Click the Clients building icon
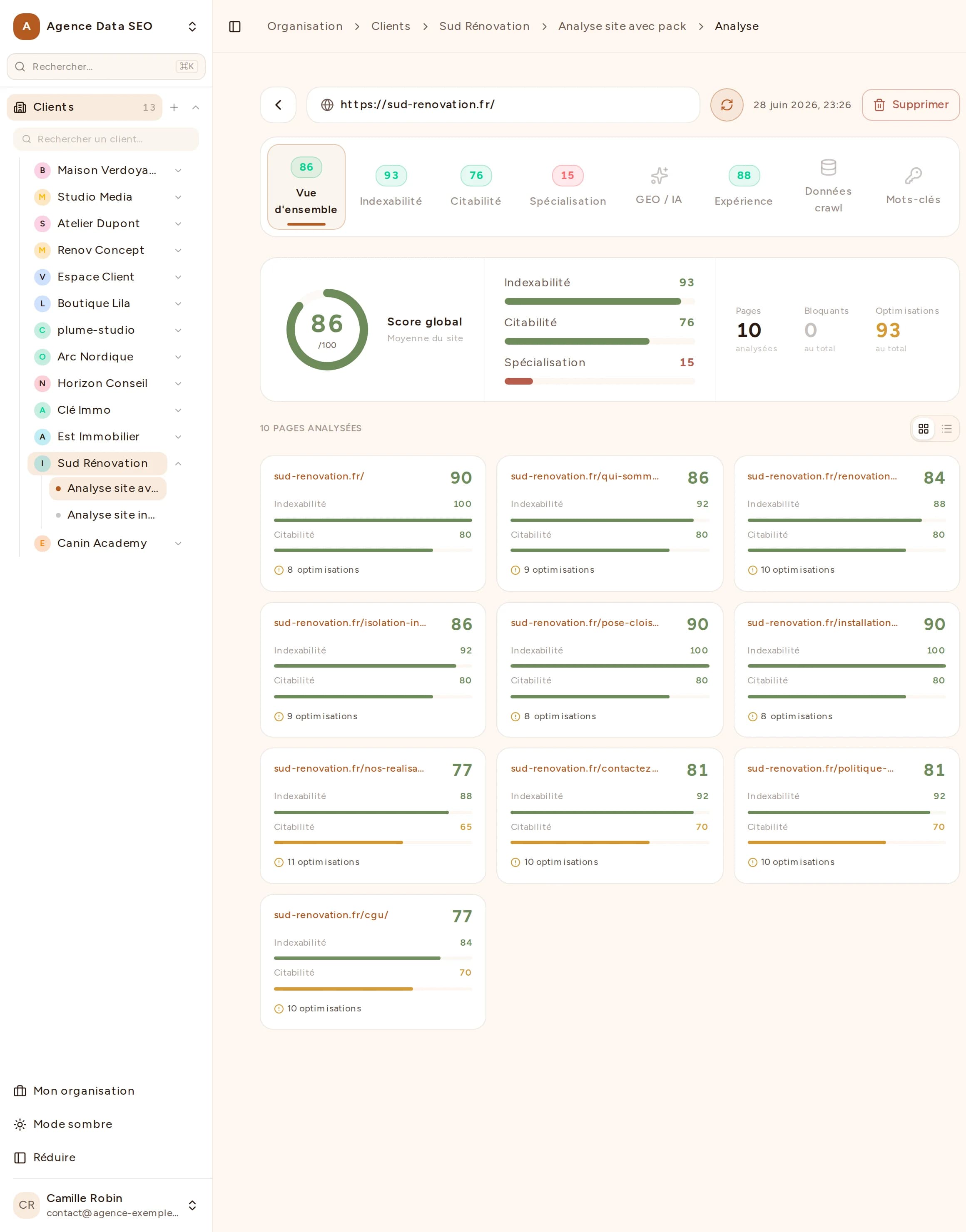This screenshot has height=1232, width=966. pyautogui.click(x=20, y=107)
